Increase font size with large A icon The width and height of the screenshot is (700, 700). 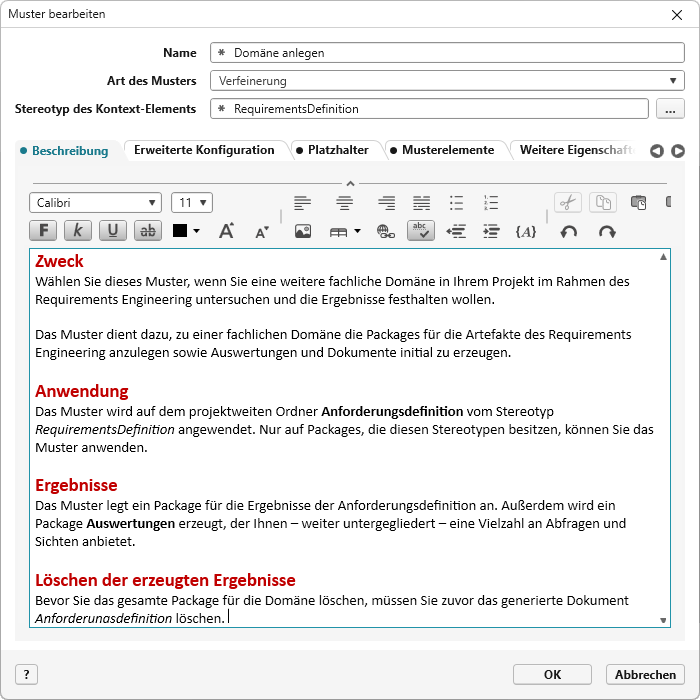[x=226, y=231]
